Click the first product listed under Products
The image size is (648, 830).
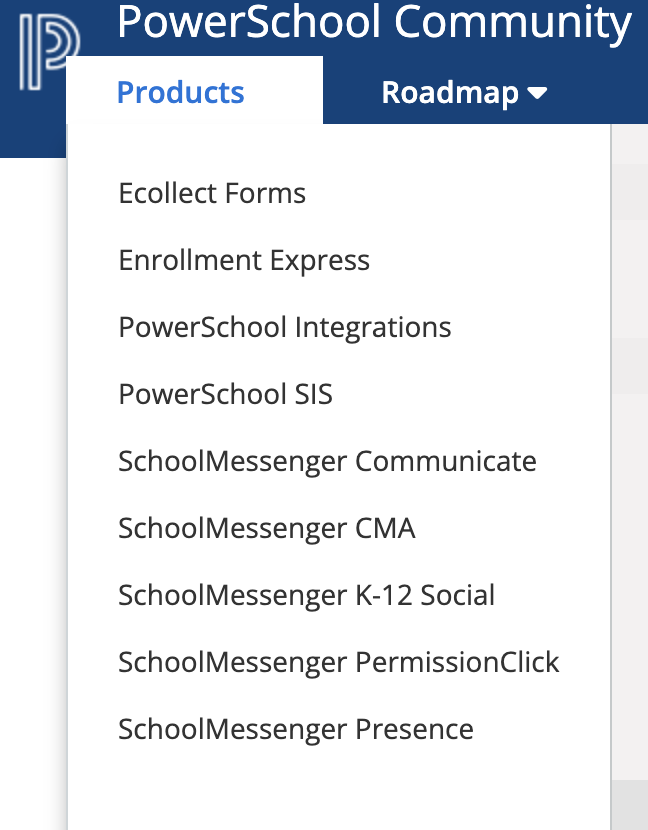click(x=212, y=193)
